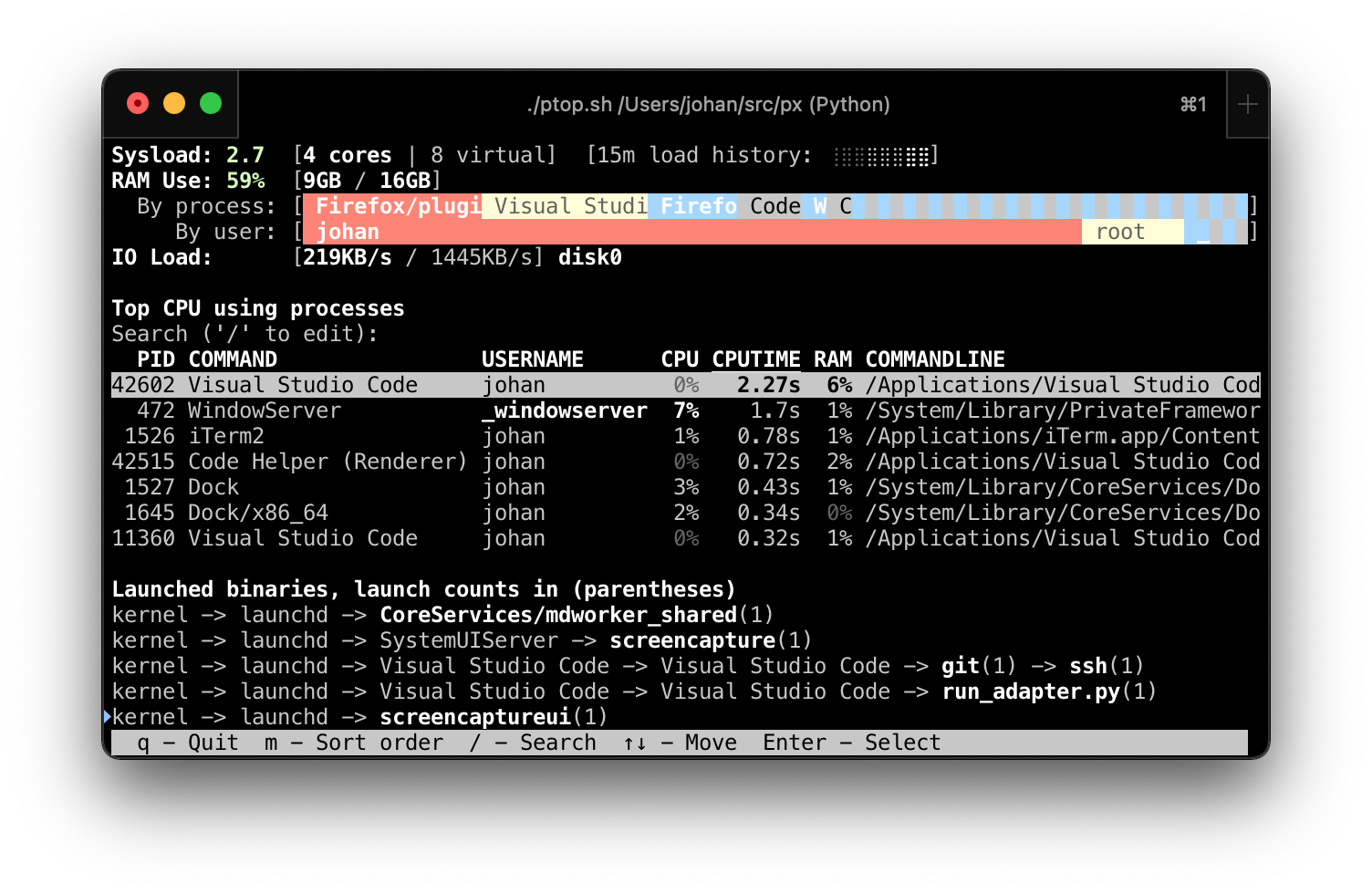Viewport: 1372px width, 894px height.
Task: Click the _windowserver username cell
Action: (x=565, y=411)
